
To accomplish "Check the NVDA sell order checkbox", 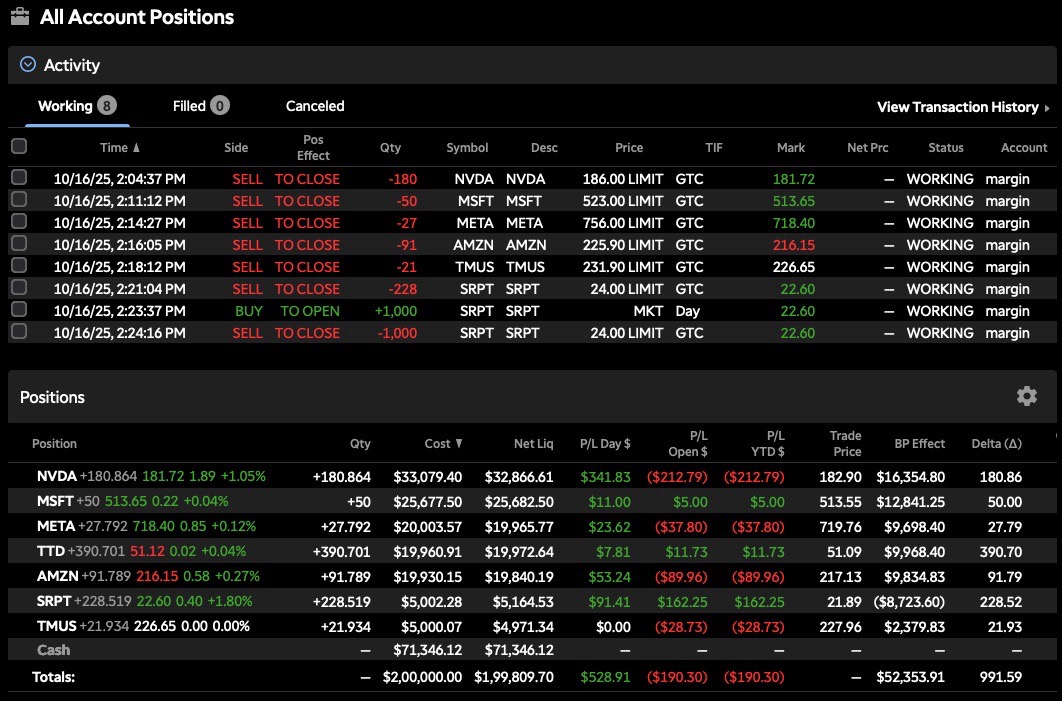I will (x=19, y=178).
